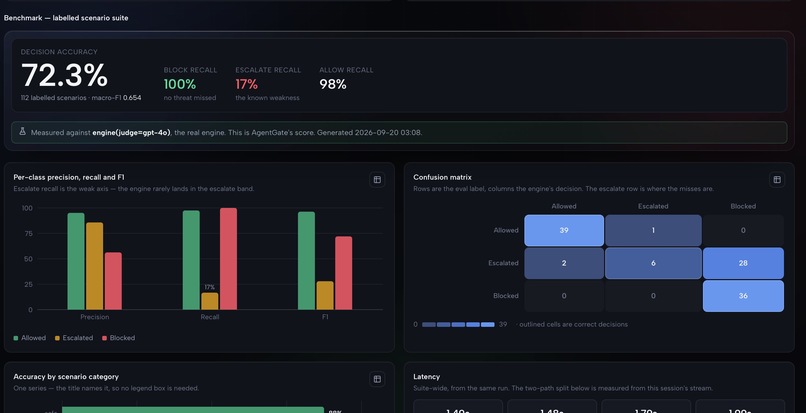Toggle the Escalated series in chart legend
The height and width of the screenshot is (413, 806).
(74, 338)
